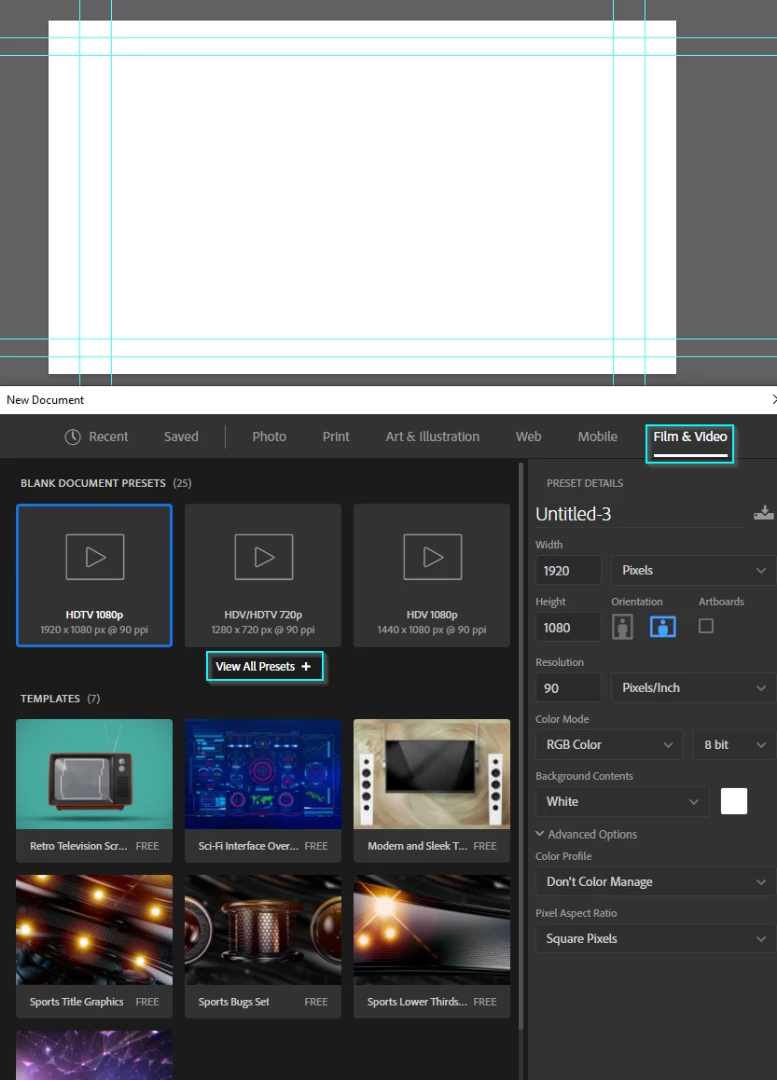This screenshot has width=777, height=1080.
Task: Click the Height input field
Action: 568,627
